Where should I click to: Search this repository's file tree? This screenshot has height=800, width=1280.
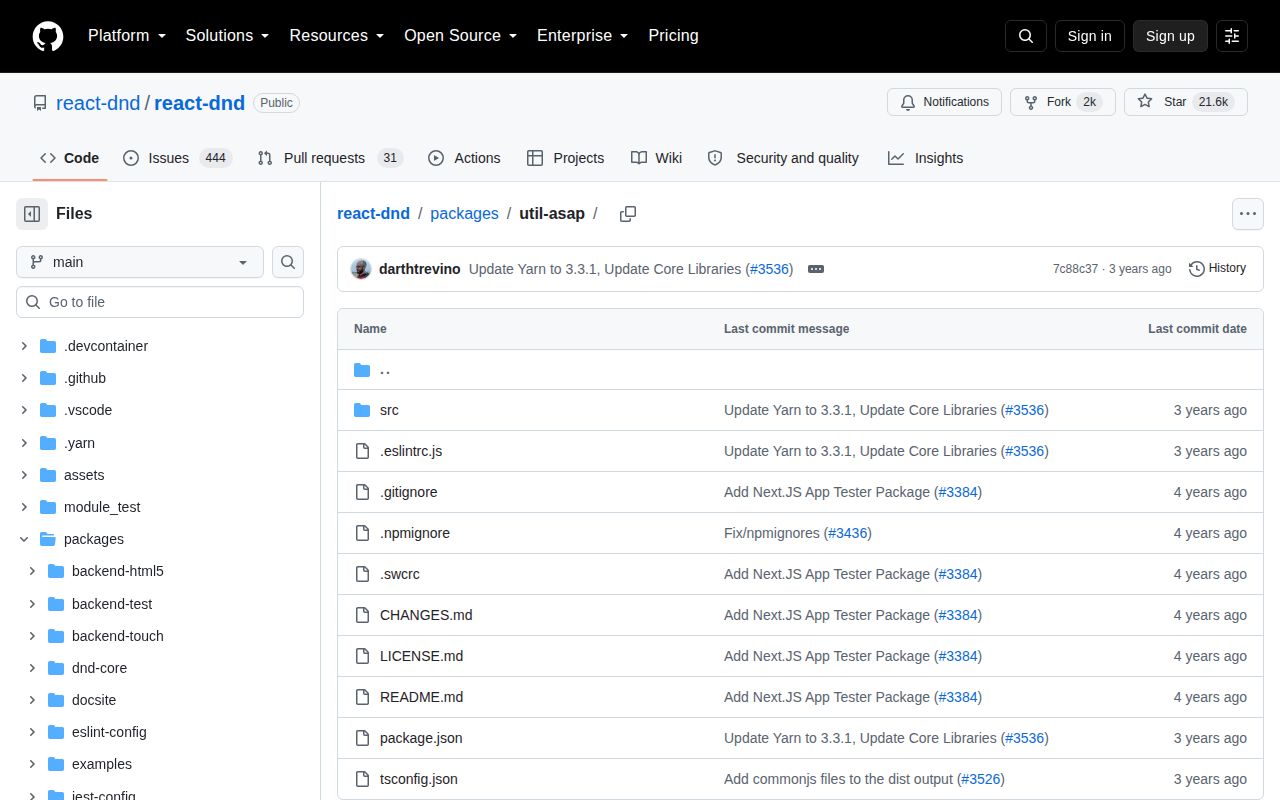(x=288, y=262)
